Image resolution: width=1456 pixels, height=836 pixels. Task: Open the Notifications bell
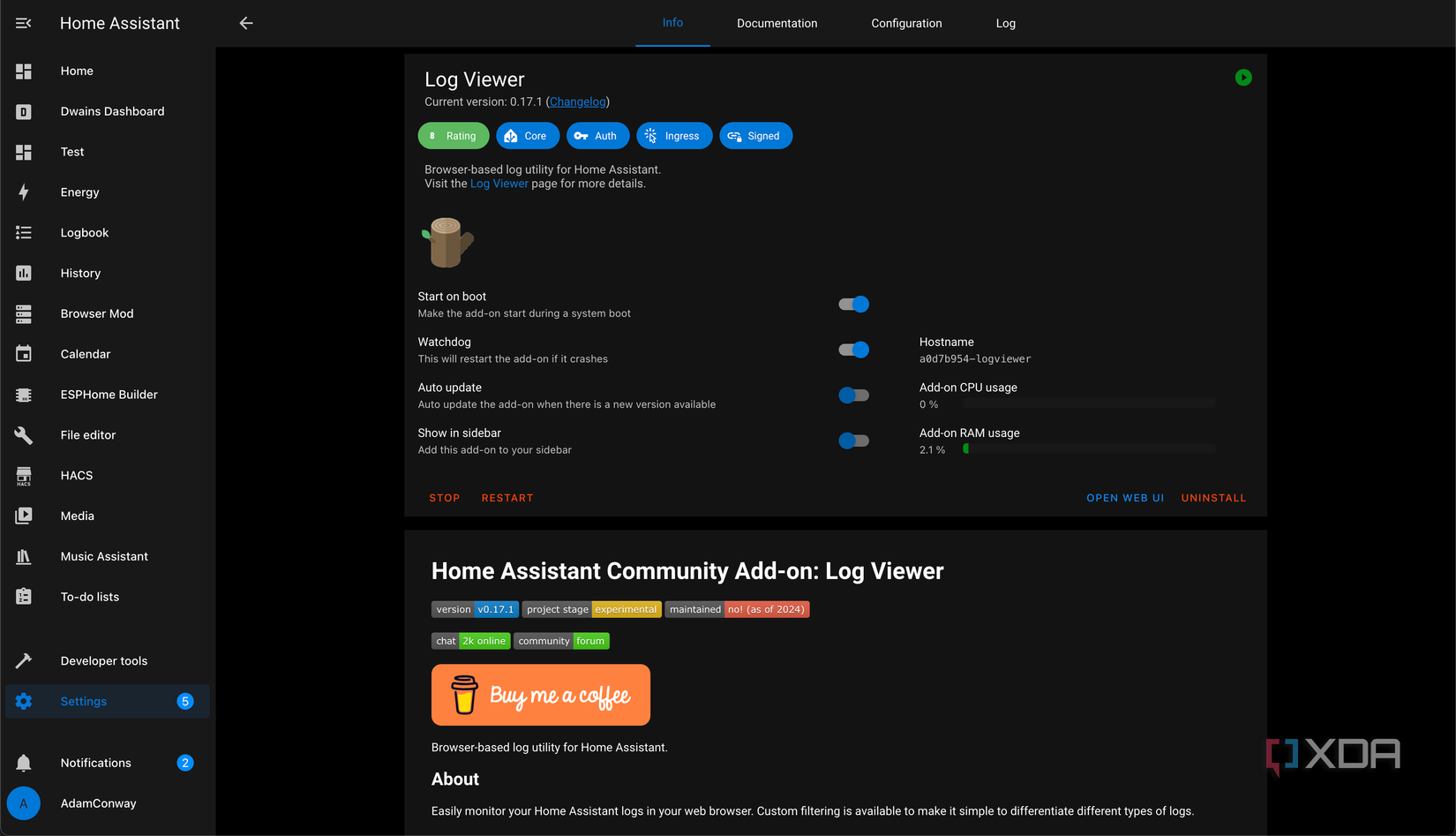click(x=24, y=763)
